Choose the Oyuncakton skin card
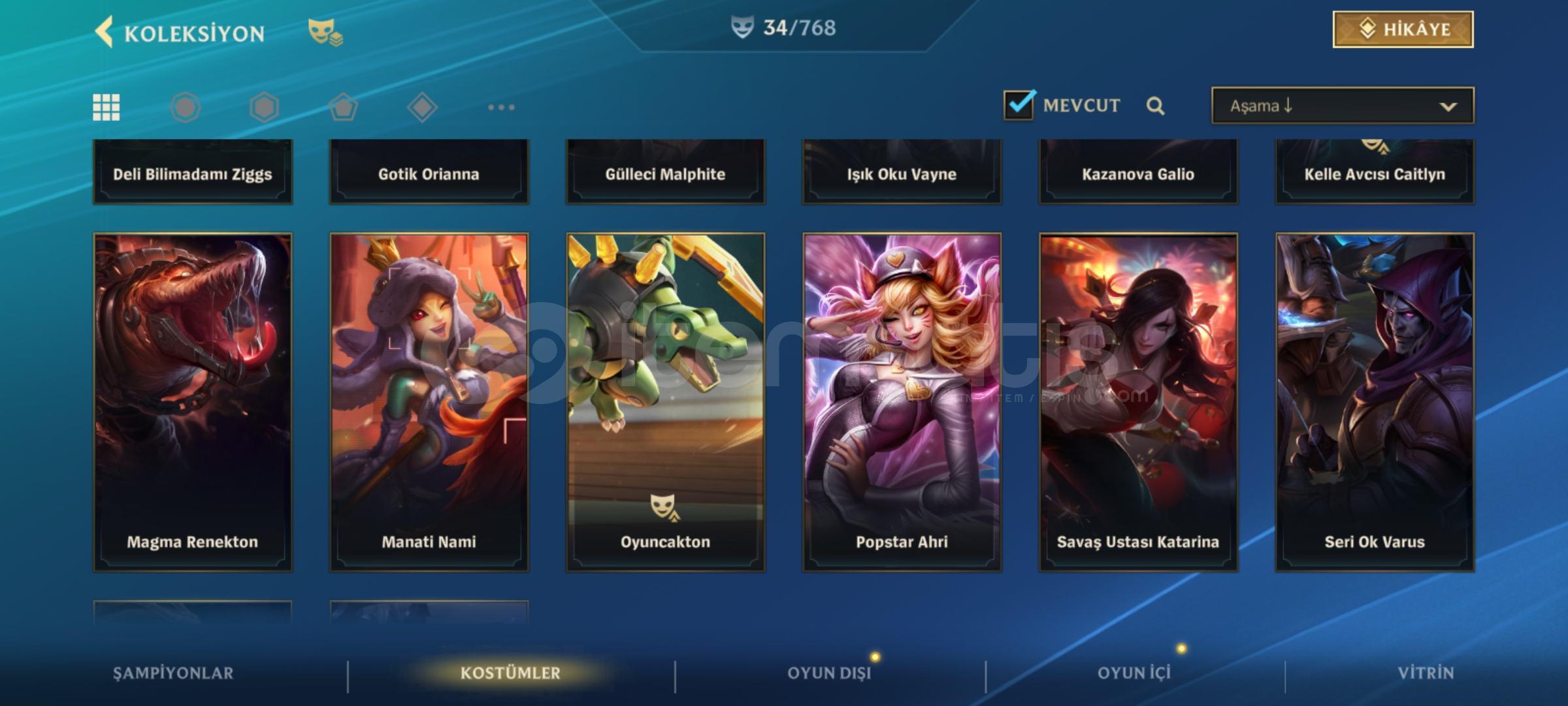 point(665,402)
